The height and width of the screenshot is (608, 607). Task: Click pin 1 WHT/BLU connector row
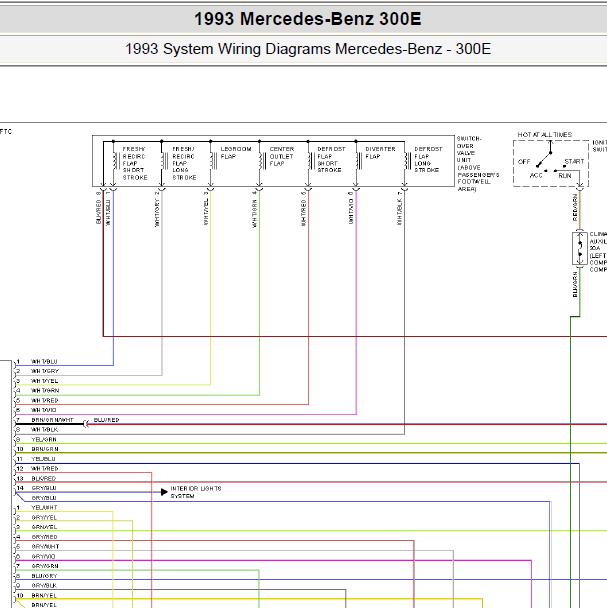pos(36,361)
